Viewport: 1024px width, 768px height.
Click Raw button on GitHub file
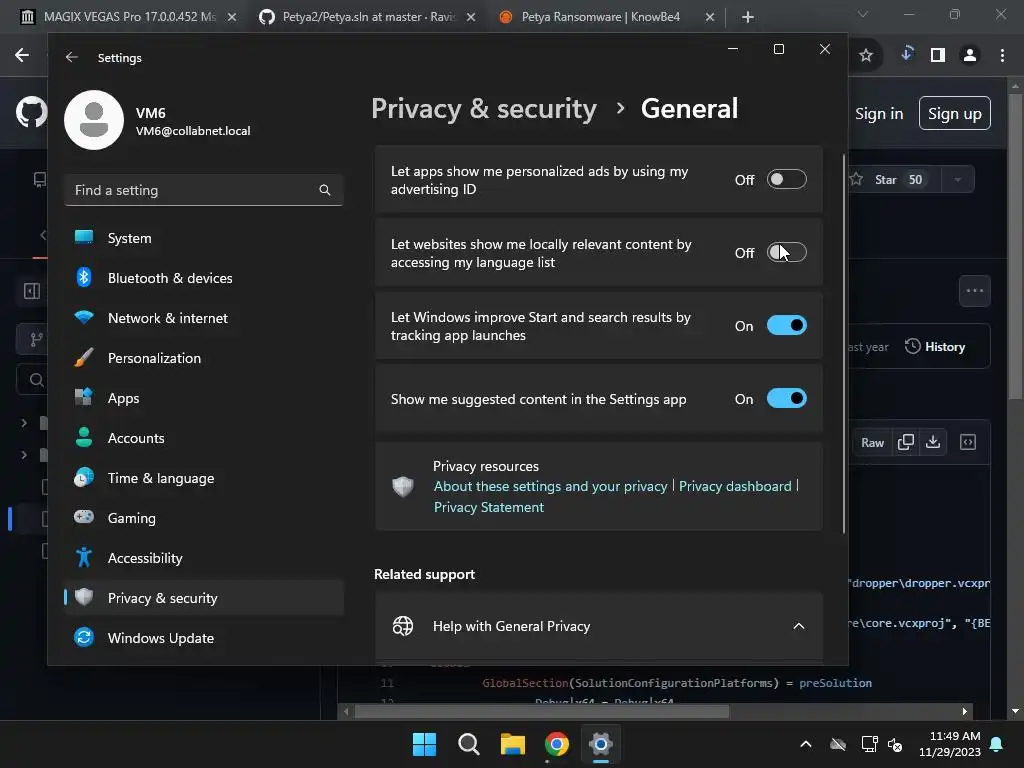pos(872,443)
